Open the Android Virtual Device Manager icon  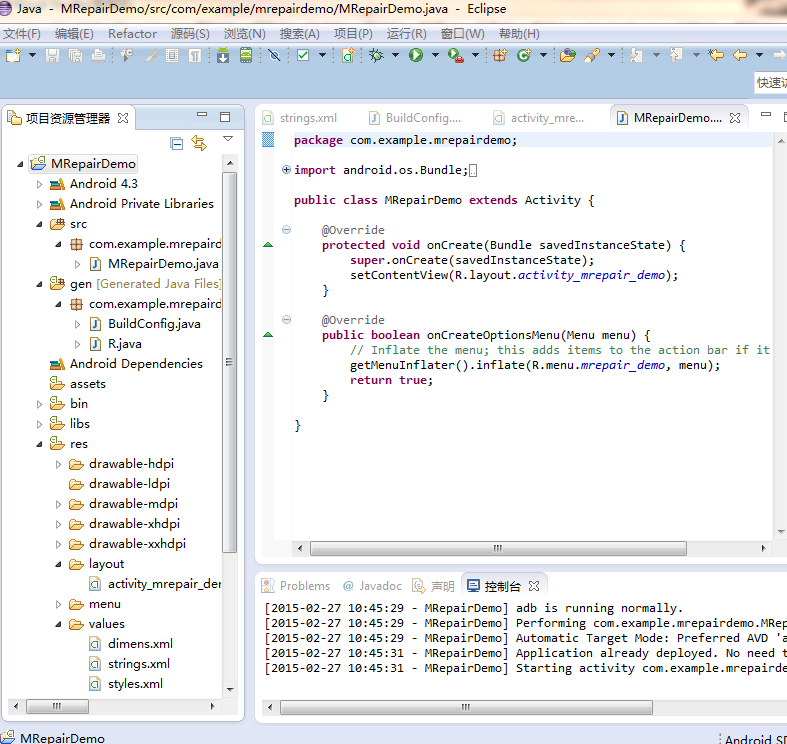click(246, 55)
